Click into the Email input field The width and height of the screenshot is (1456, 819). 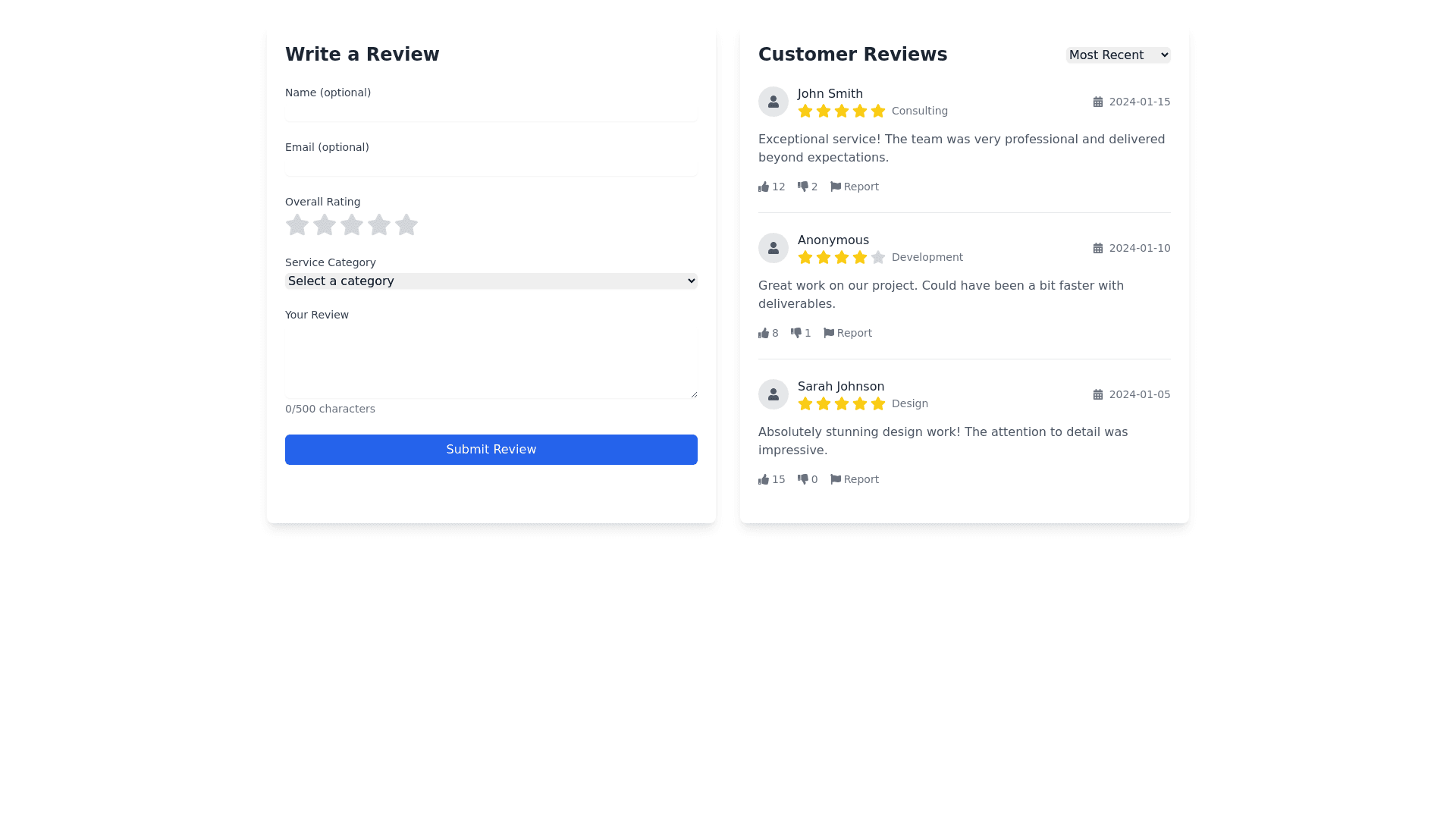click(x=491, y=167)
